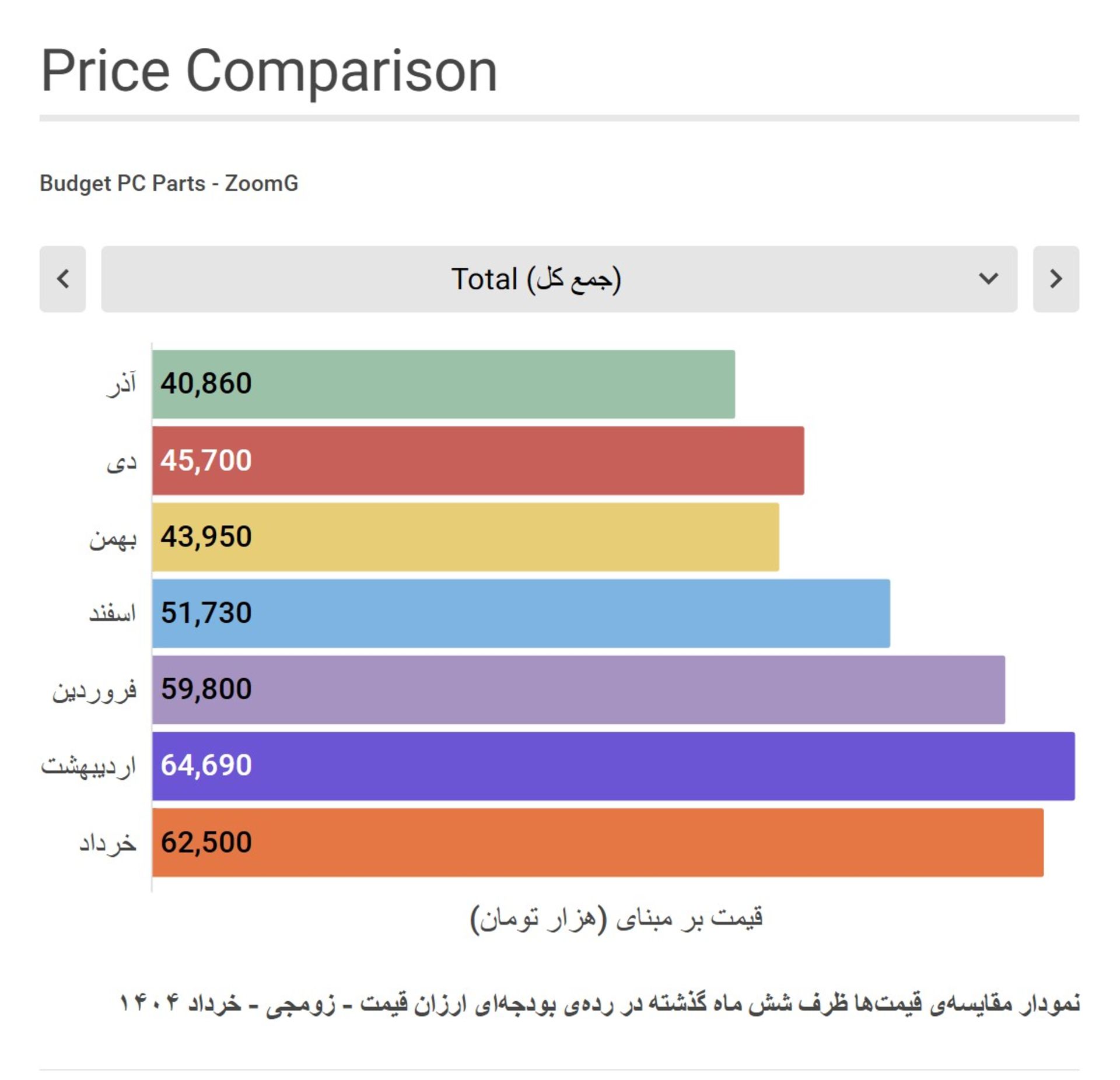
Task: Click the dropdown chevron arrow
Action: (988, 279)
